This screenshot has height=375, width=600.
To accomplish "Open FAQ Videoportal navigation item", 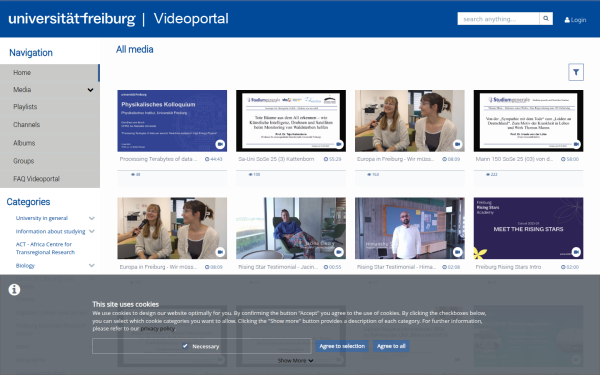I will click(x=50, y=179).
